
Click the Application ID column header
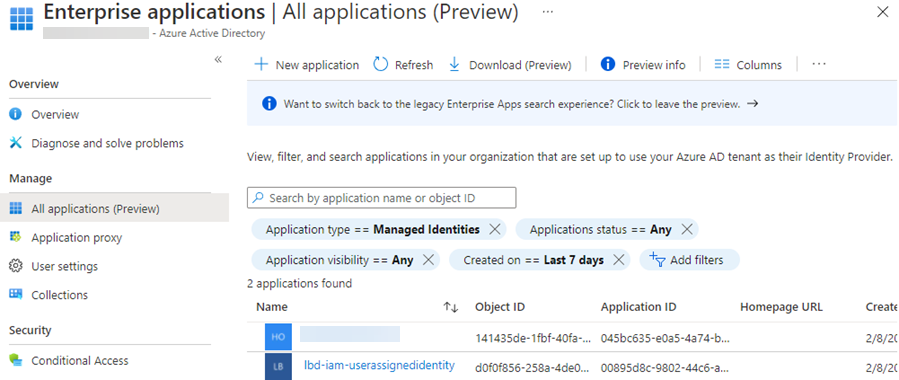(x=638, y=307)
